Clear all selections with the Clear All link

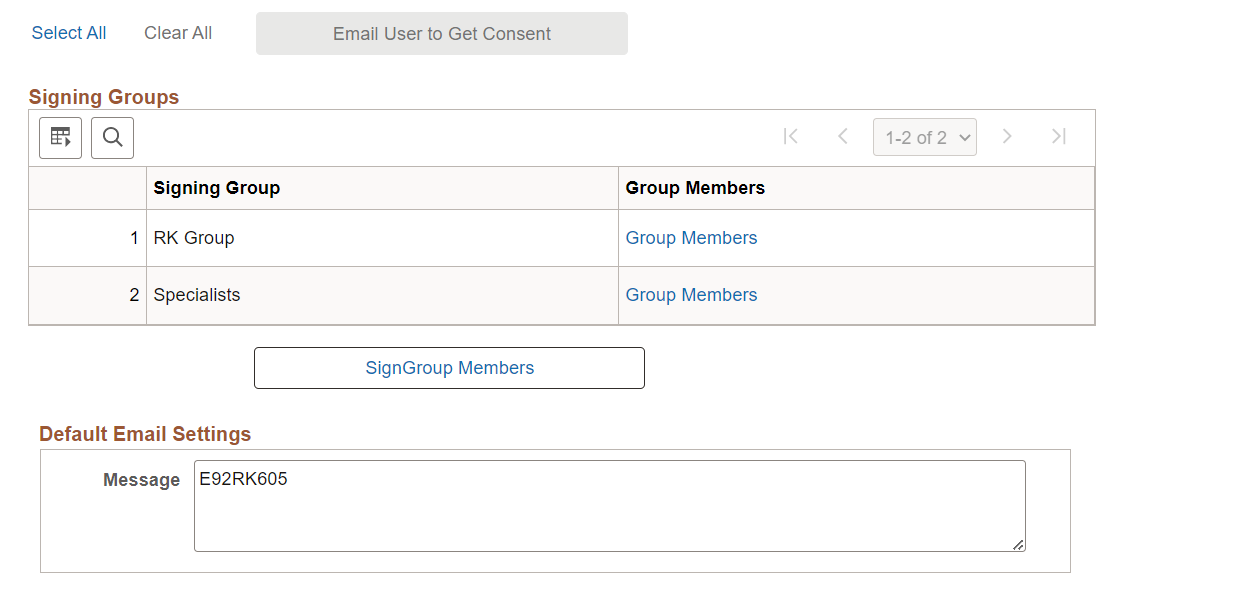click(177, 32)
